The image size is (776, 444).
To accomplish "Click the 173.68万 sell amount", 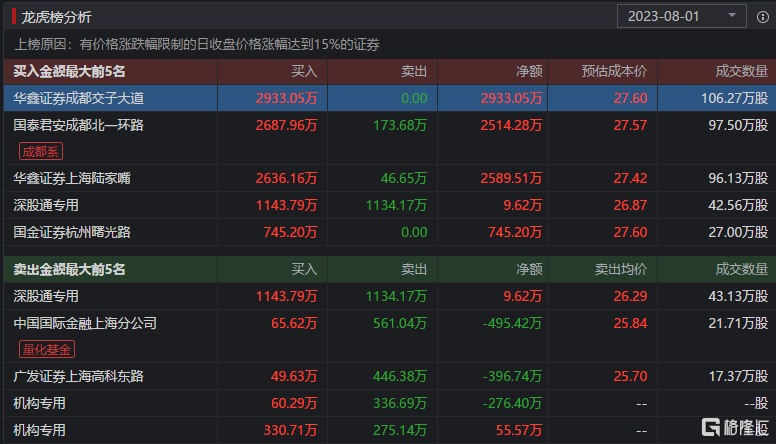I will (x=400, y=125).
